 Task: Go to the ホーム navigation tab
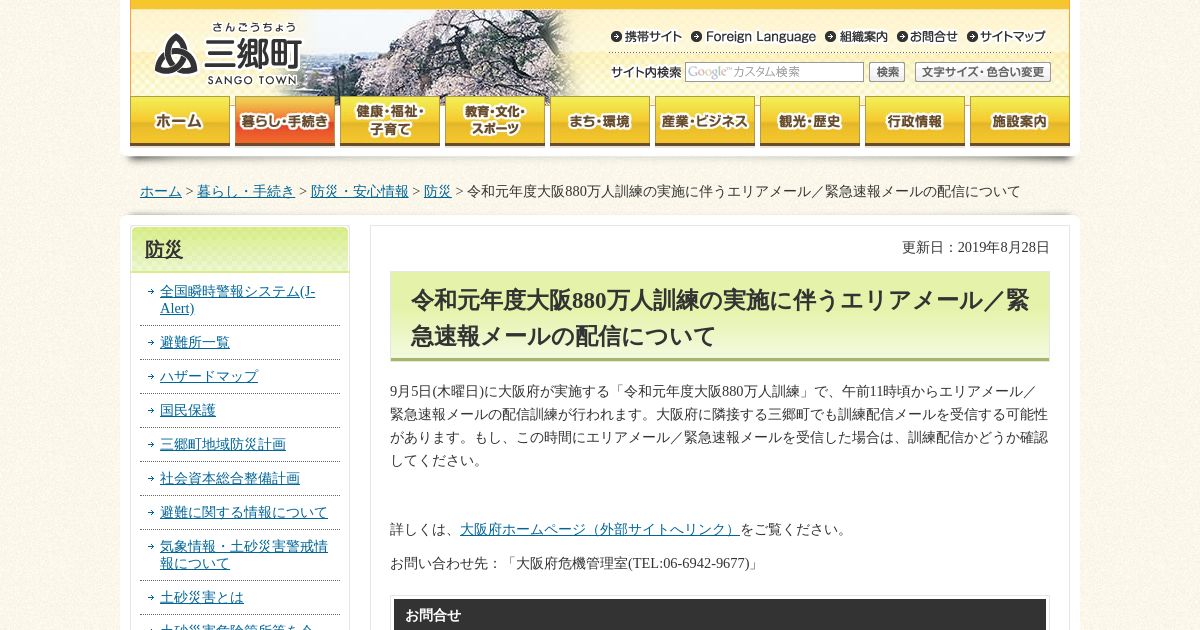click(180, 121)
